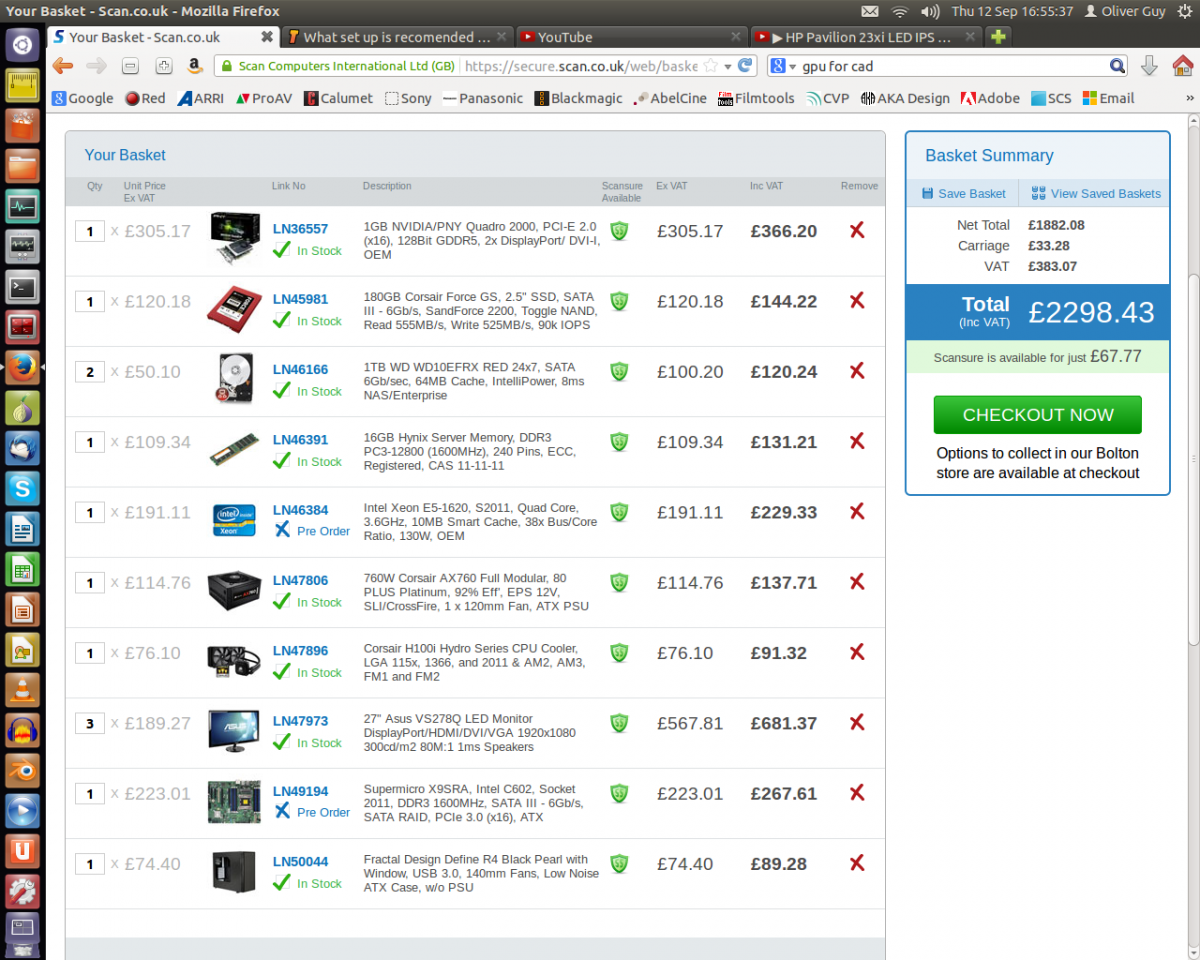Open View Saved Baskets
The width and height of the screenshot is (1200, 960).
[x=1096, y=193]
